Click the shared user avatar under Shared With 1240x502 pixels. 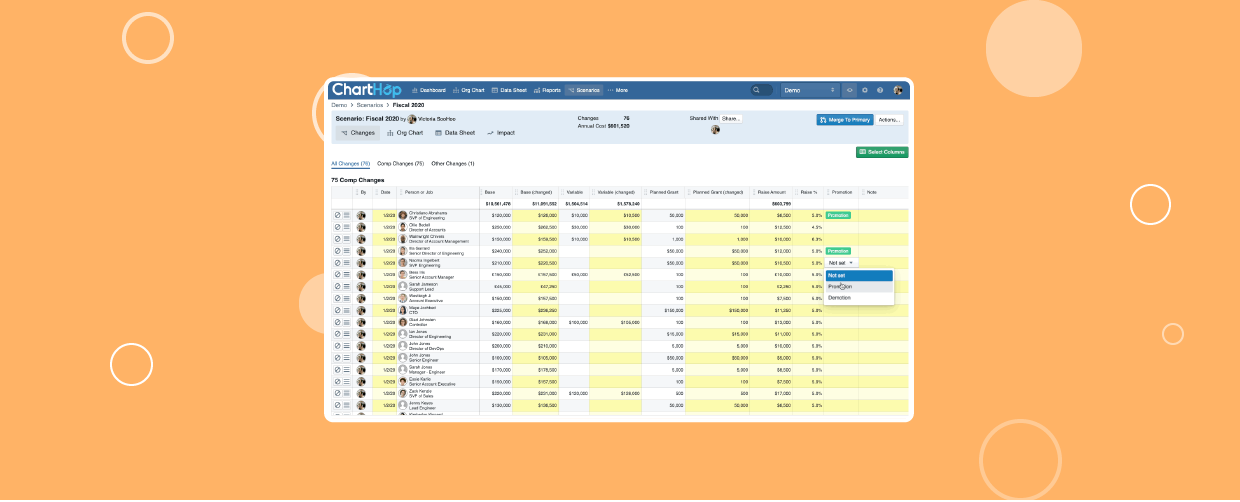pos(715,130)
